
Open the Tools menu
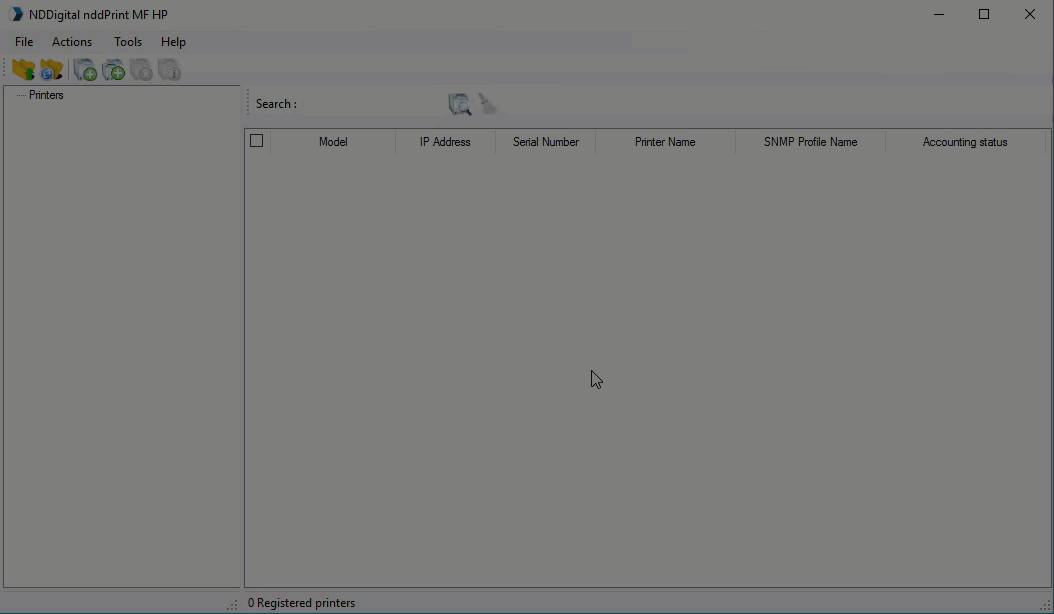pos(128,42)
